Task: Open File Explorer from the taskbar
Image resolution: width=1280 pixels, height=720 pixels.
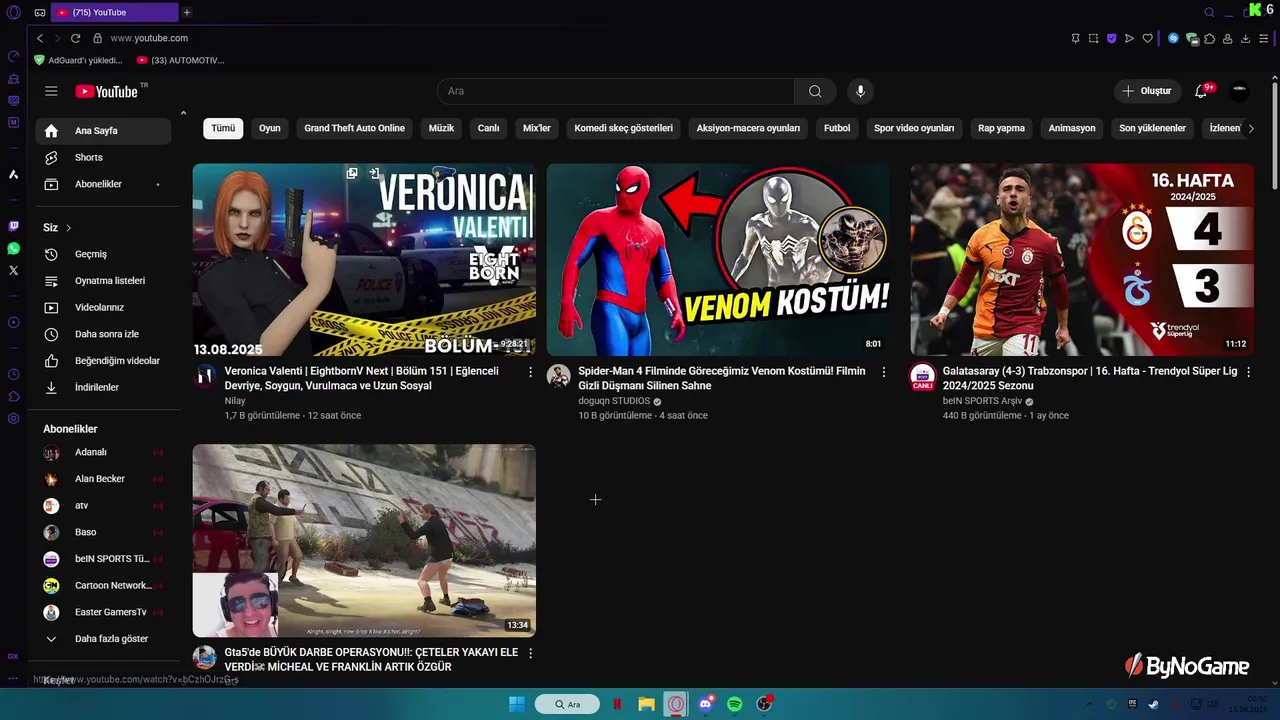Action: (x=647, y=704)
